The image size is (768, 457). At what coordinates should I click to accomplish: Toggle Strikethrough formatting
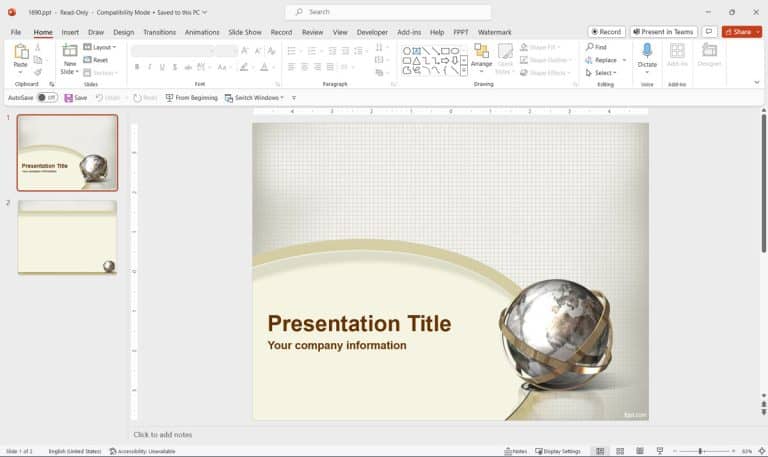pyautogui.click(x=188, y=67)
